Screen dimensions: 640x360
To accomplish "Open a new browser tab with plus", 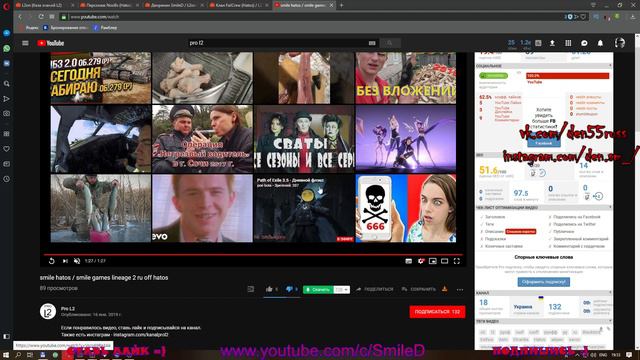I will [x=342, y=5].
